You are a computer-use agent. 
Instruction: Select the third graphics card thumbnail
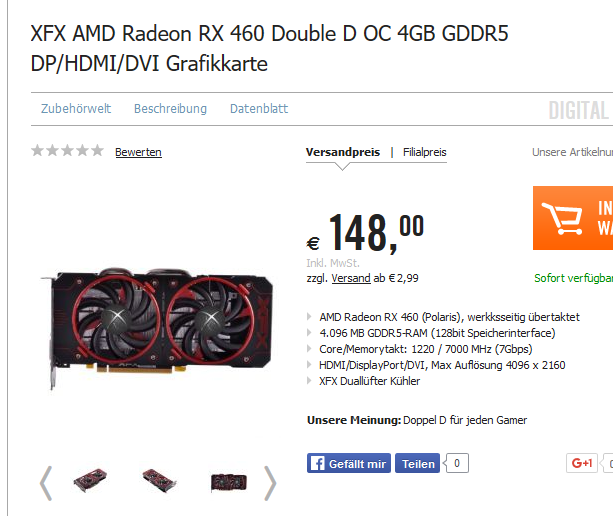(229, 482)
